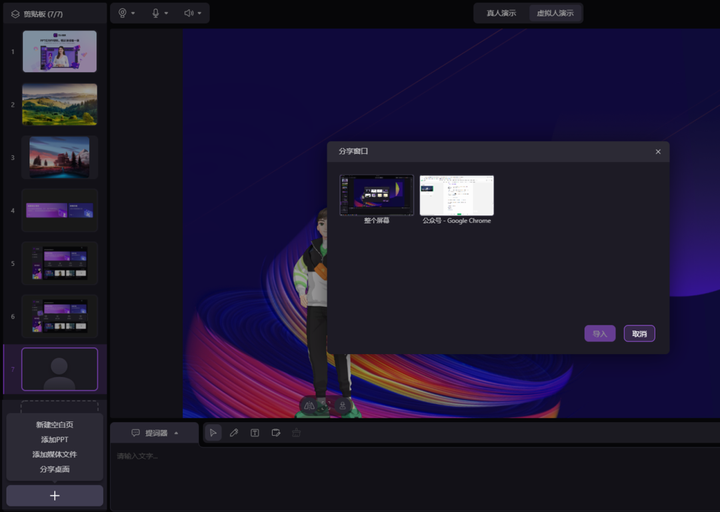The image size is (720, 512).
Task: Select slide 7 avatar placeholder thumbnail
Action: (x=60, y=369)
